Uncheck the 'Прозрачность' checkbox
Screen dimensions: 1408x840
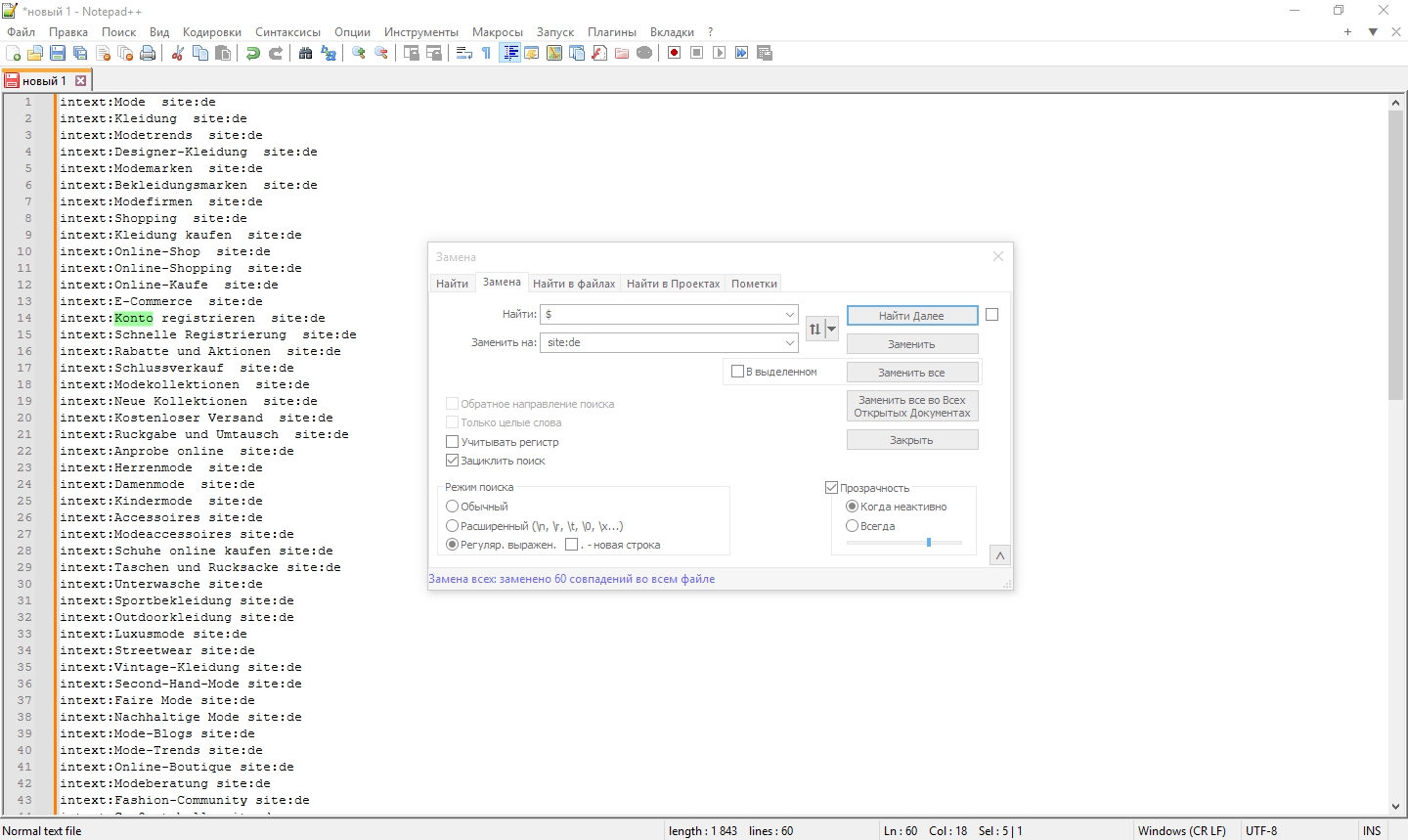point(831,488)
